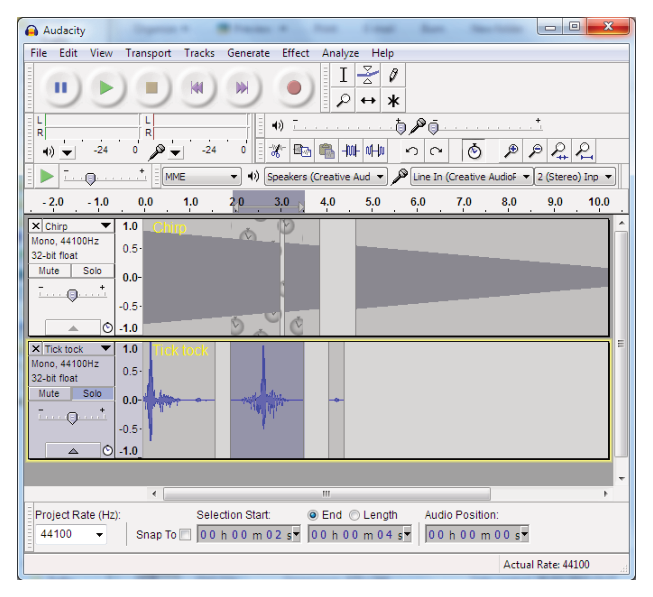This screenshot has height=597, width=653.
Task: Open the Line In input device dropdown
Action: [x=471, y=177]
